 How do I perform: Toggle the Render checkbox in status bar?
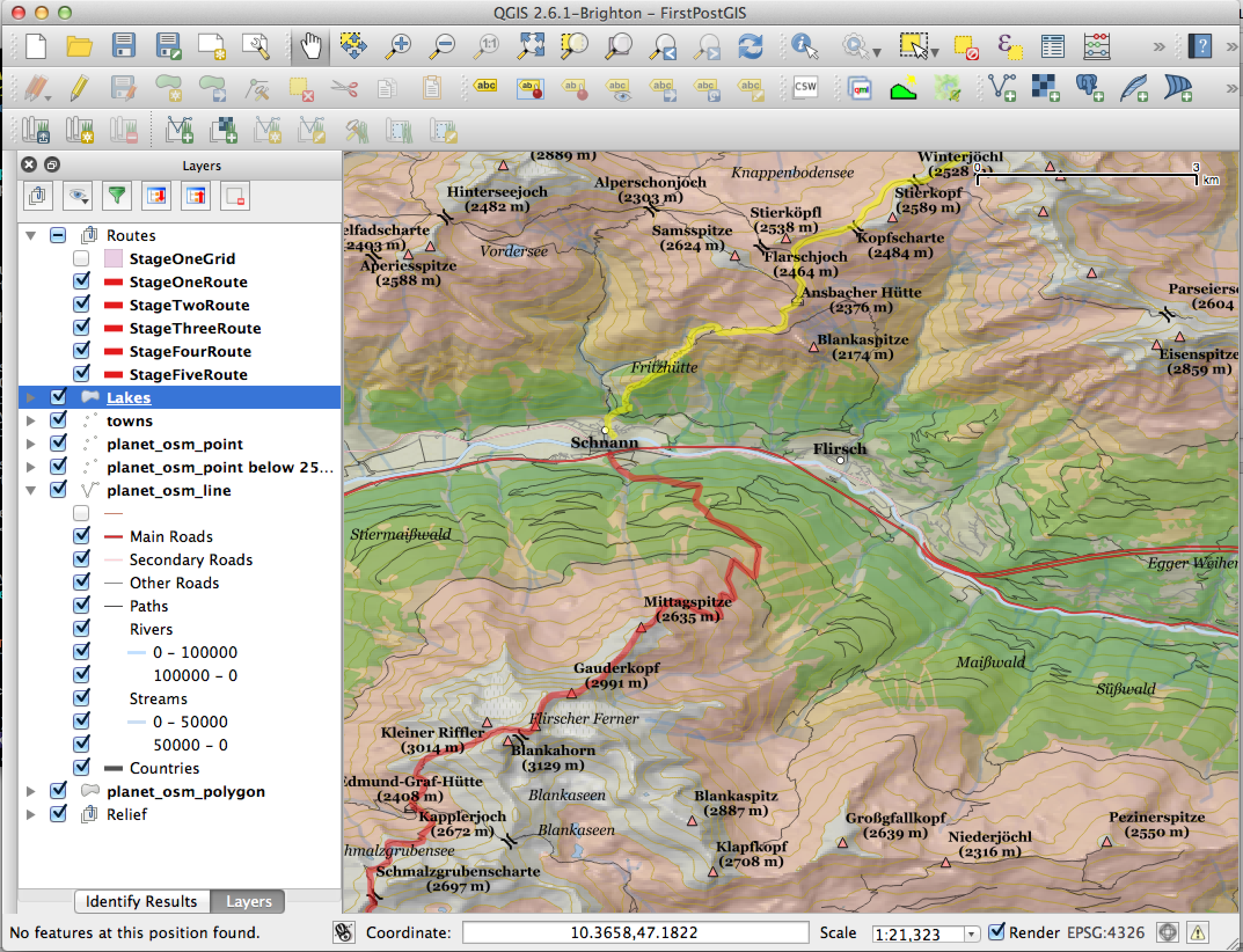tap(996, 932)
